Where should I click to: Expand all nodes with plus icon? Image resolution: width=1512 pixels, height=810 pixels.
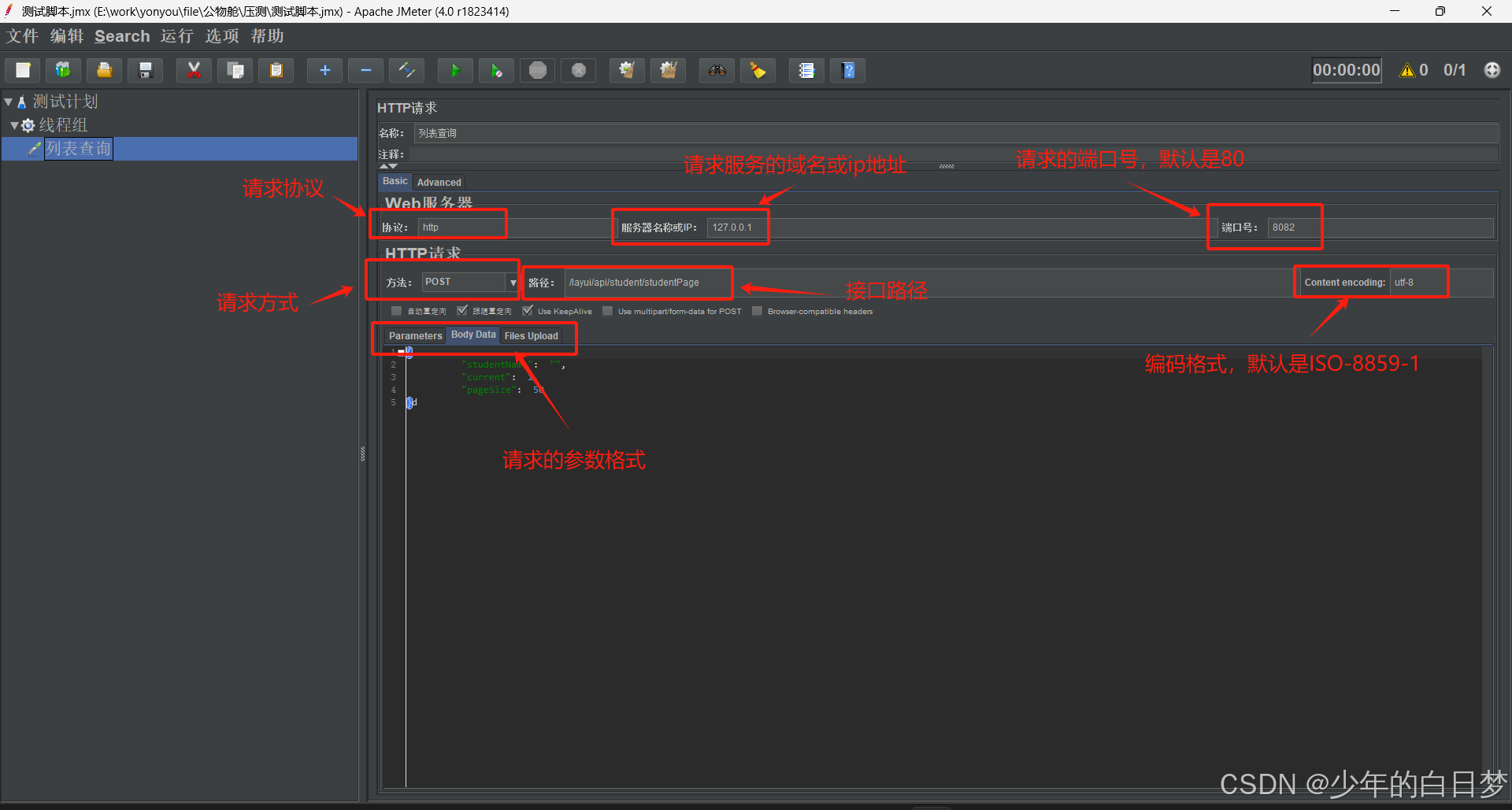[324, 70]
